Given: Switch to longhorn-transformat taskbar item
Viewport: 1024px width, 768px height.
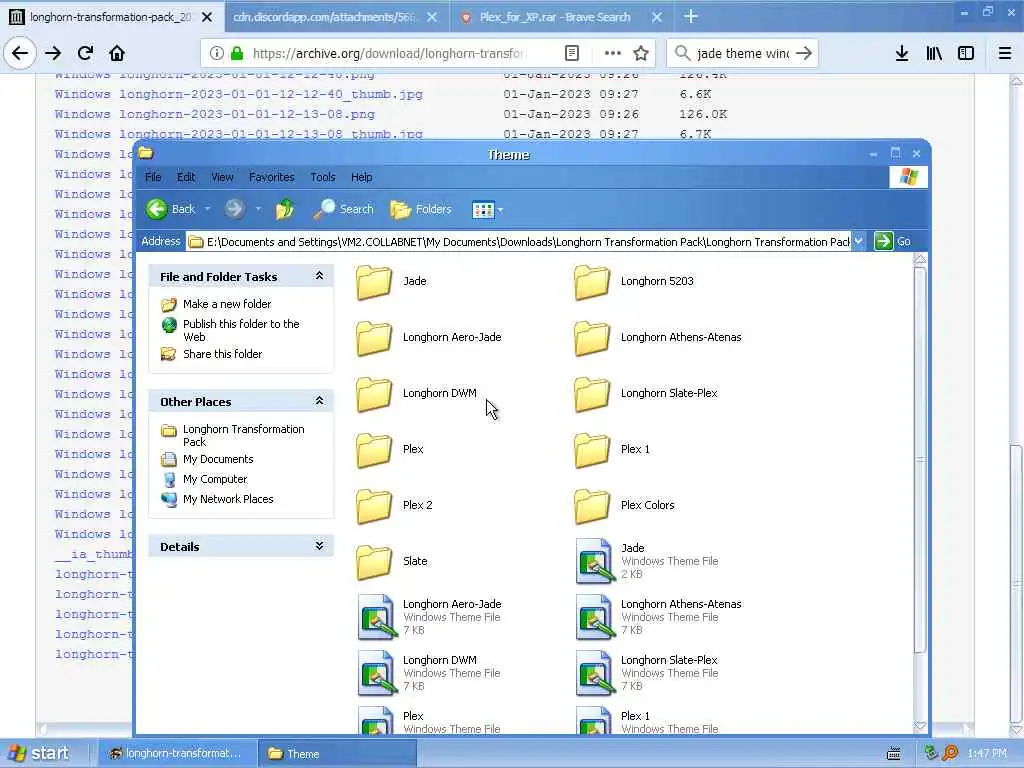Looking at the screenshot, I should coord(176,753).
